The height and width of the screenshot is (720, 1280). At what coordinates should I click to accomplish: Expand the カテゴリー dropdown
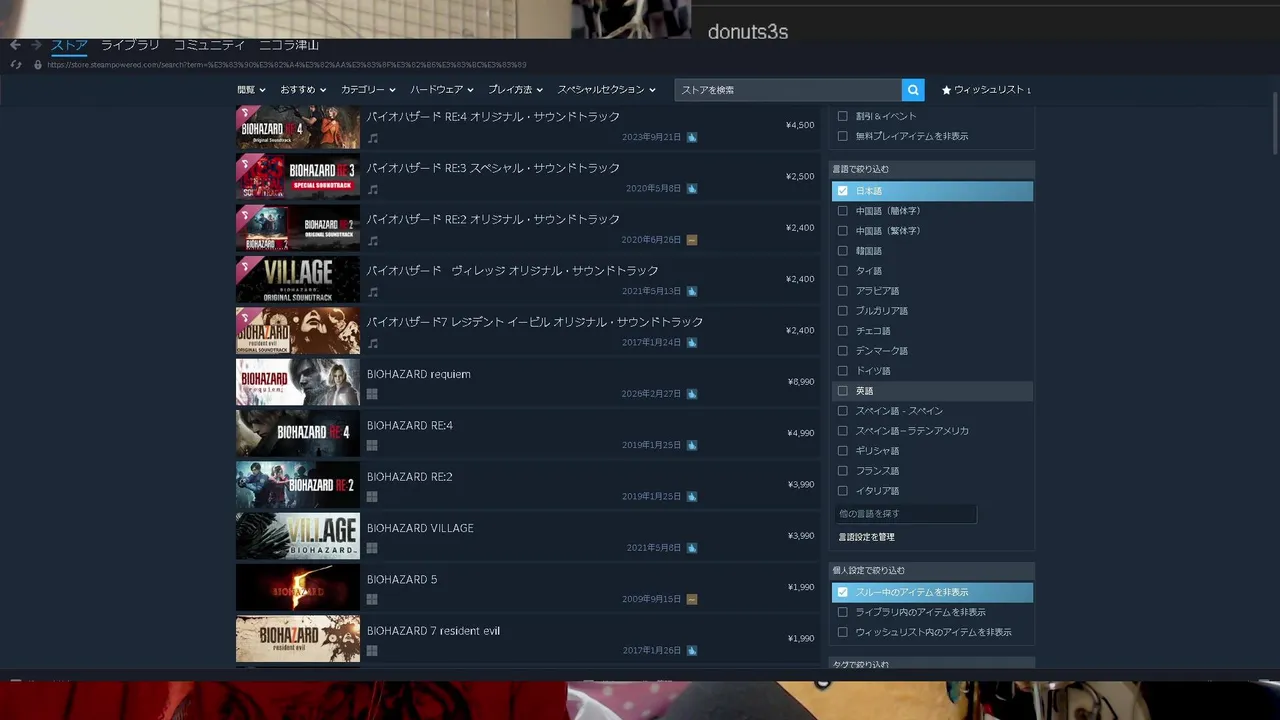click(368, 90)
